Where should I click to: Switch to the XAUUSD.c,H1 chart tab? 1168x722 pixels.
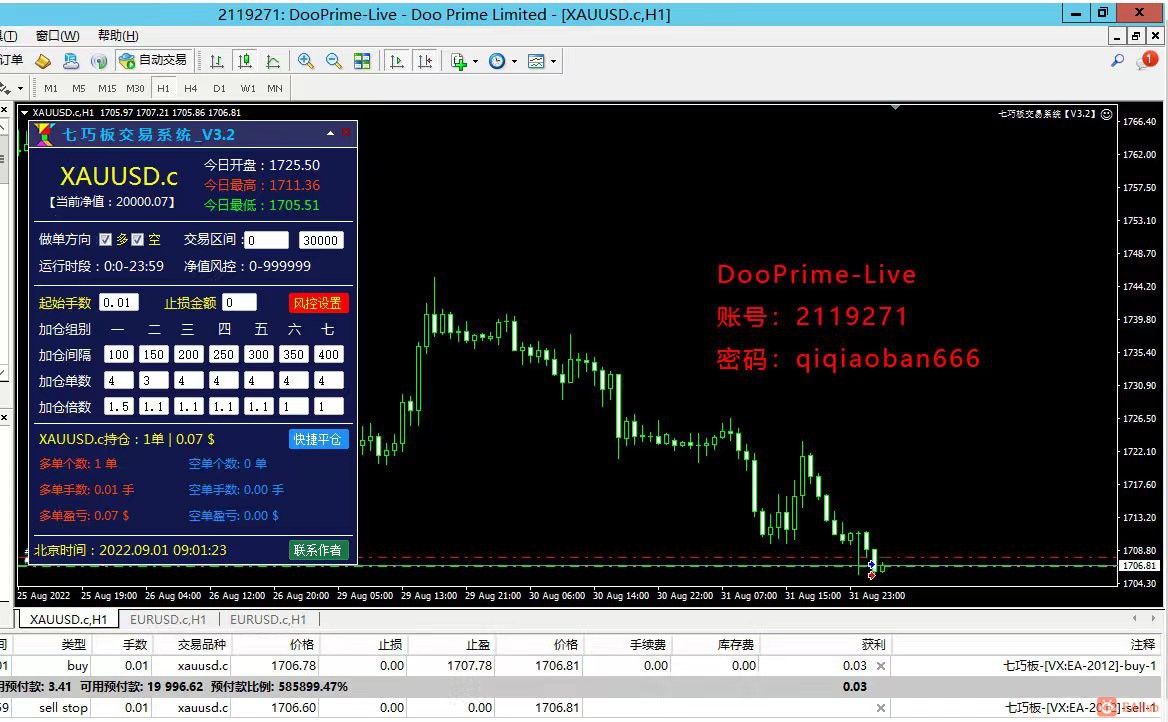pyautogui.click(x=69, y=619)
